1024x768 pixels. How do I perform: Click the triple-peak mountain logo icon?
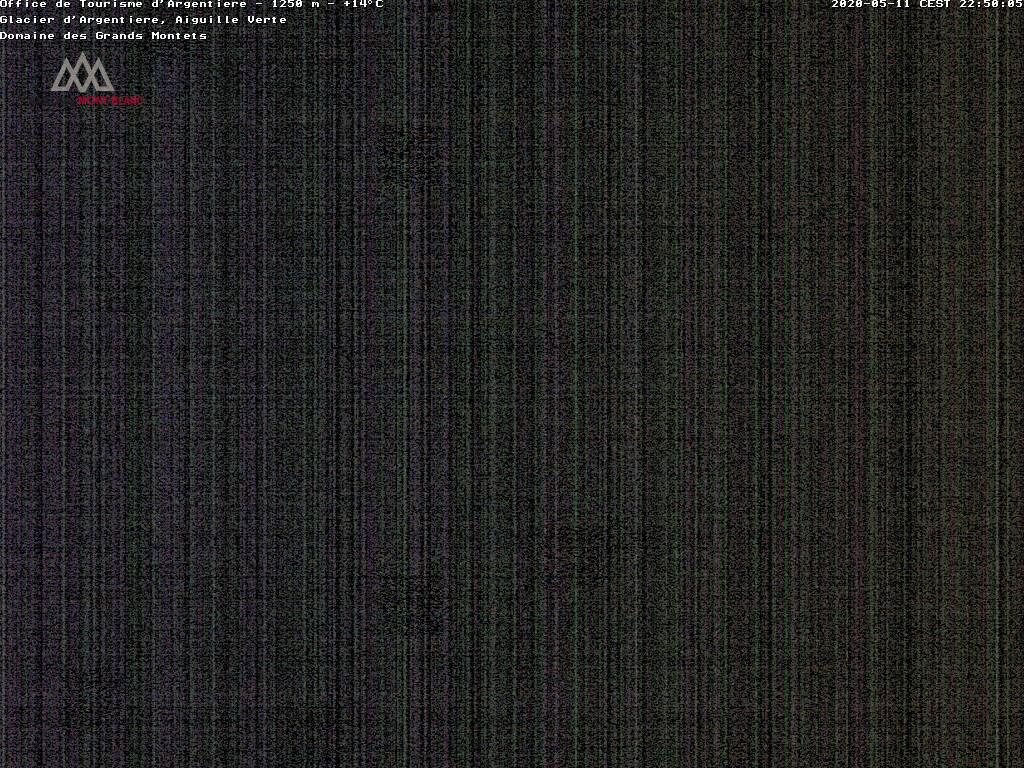point(83,73)
